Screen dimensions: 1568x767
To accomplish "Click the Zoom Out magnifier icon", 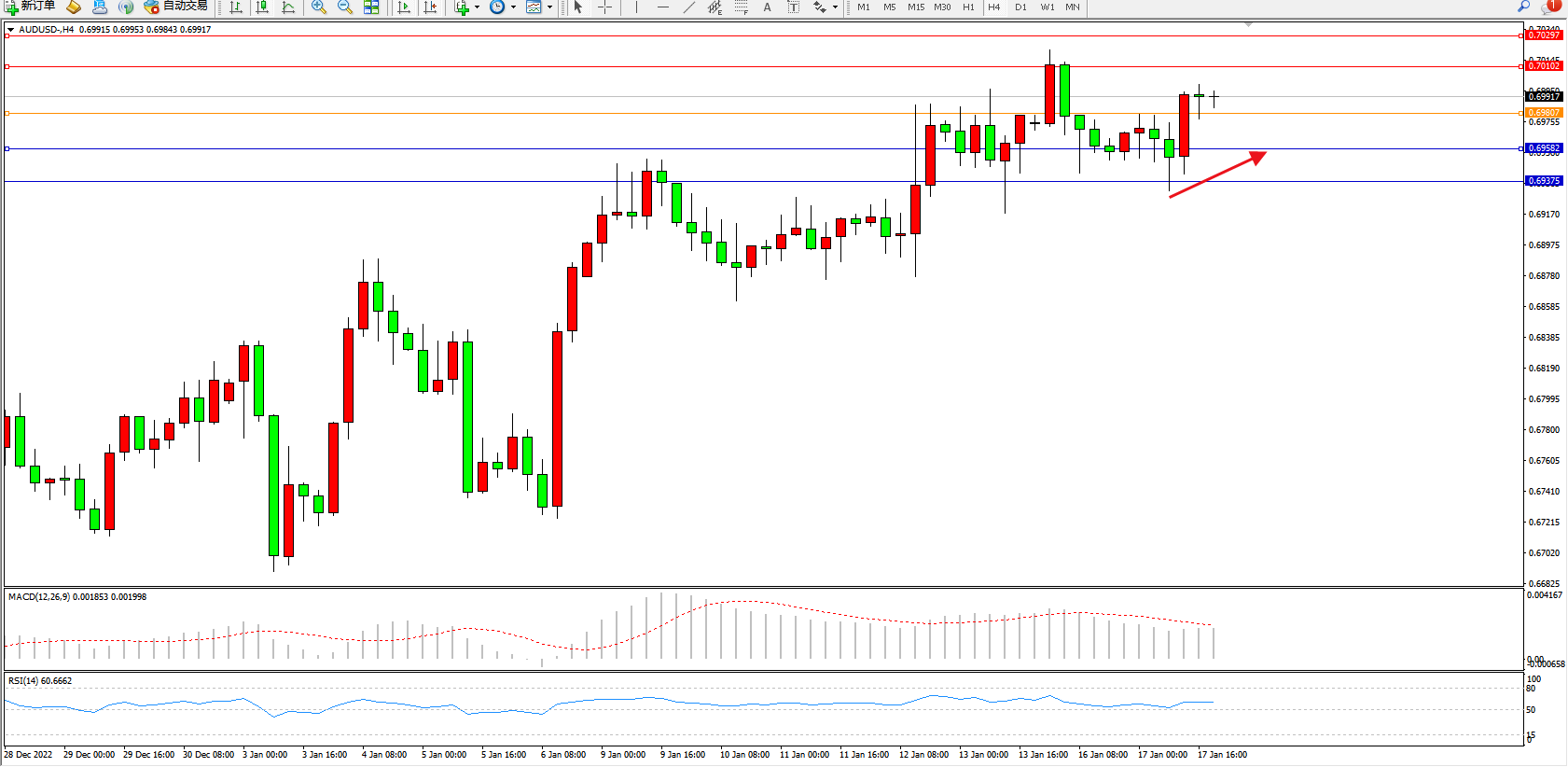I will (345, 7).
